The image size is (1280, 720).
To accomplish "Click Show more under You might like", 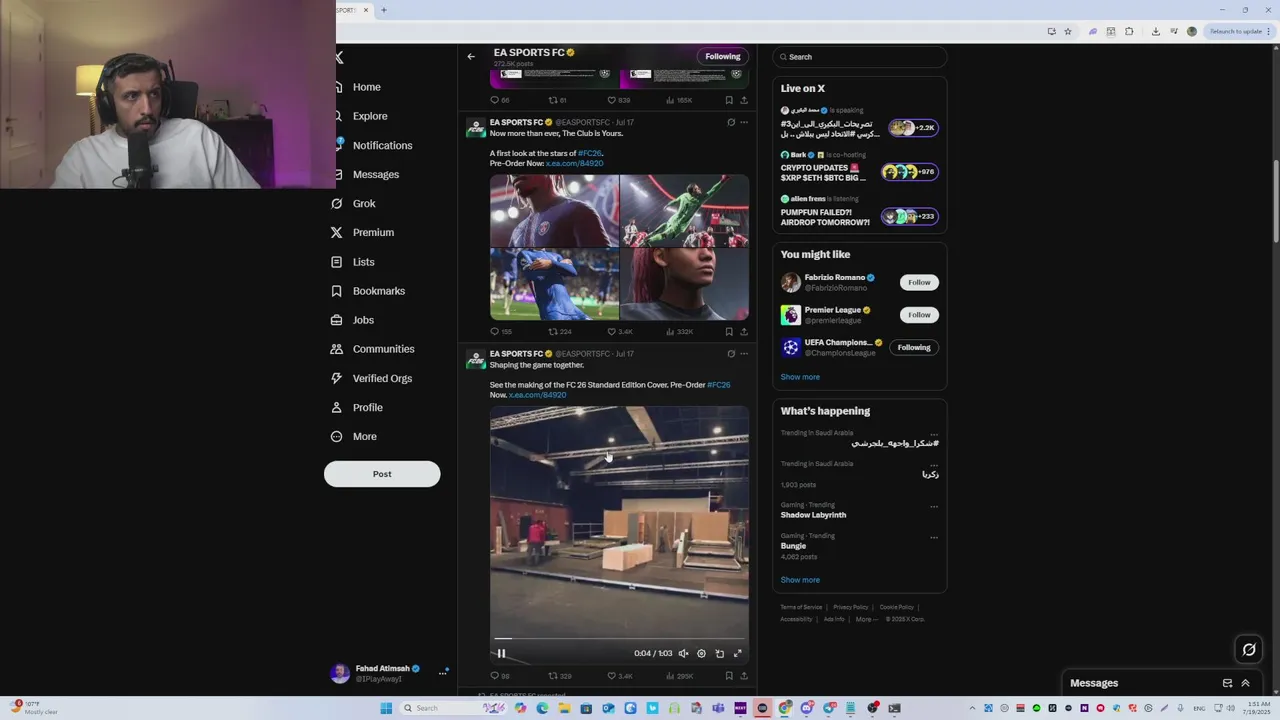I will [800, 377].
